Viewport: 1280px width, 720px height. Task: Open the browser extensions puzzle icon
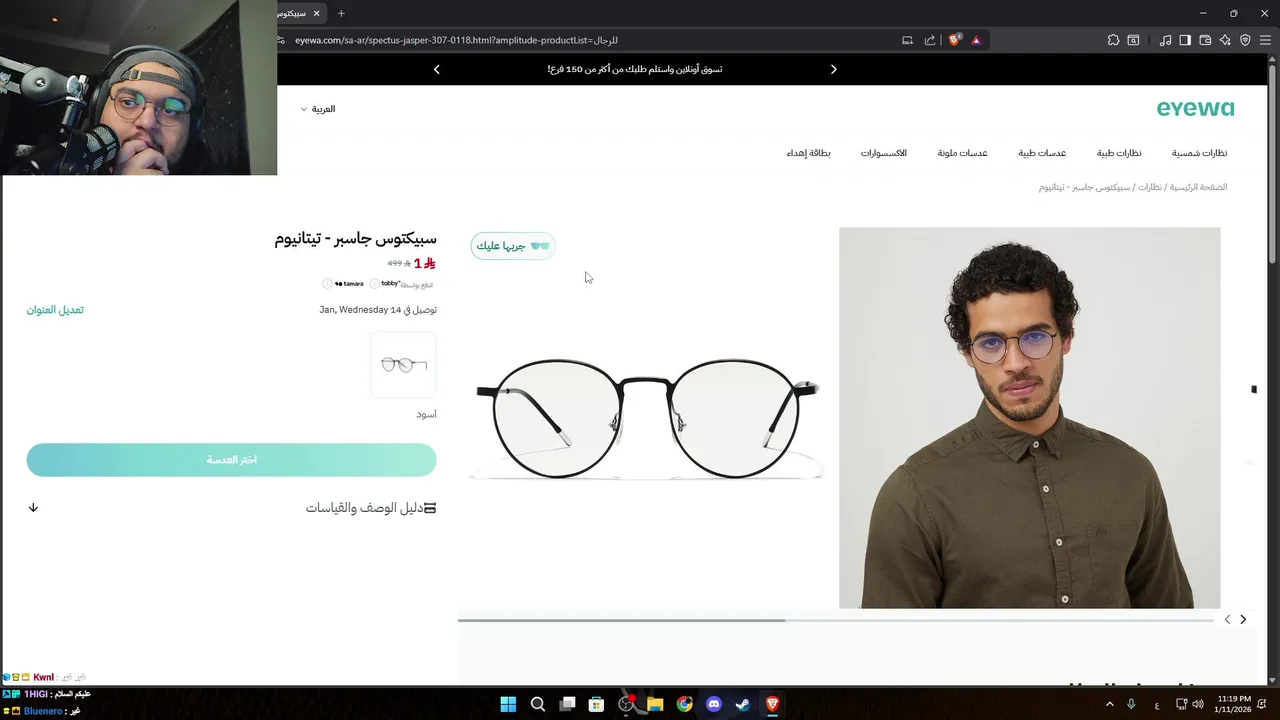(1113, 40)
